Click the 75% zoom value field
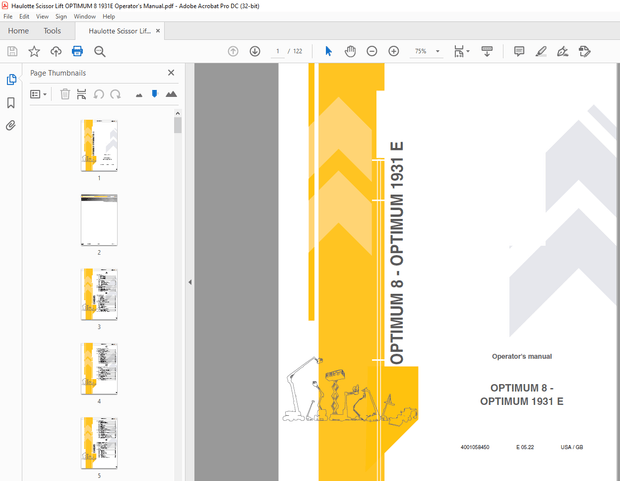Image resolution: width=620 pixels, height=481 pixels. (421, 51)
